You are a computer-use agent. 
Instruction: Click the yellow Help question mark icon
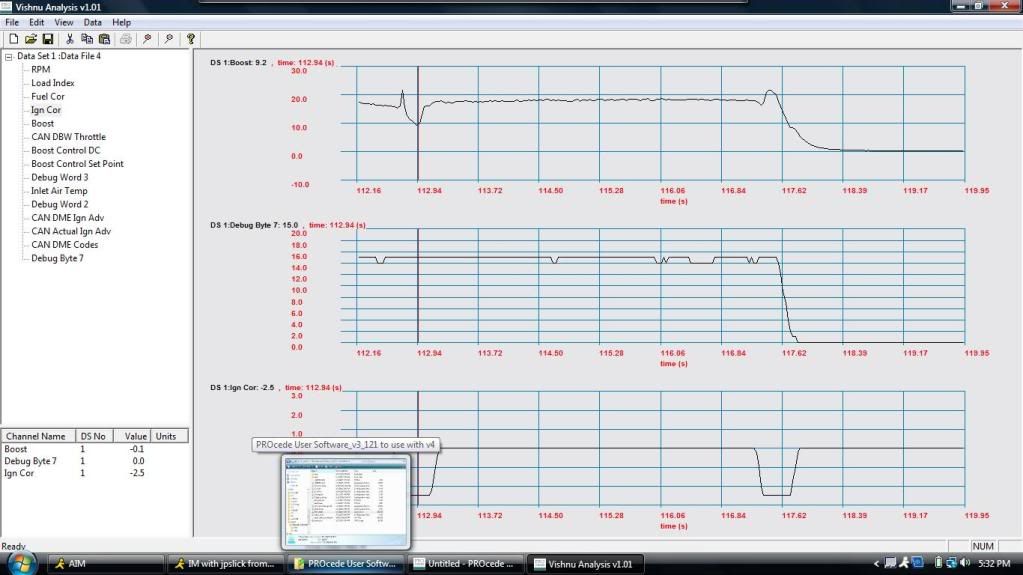point(190,39)
